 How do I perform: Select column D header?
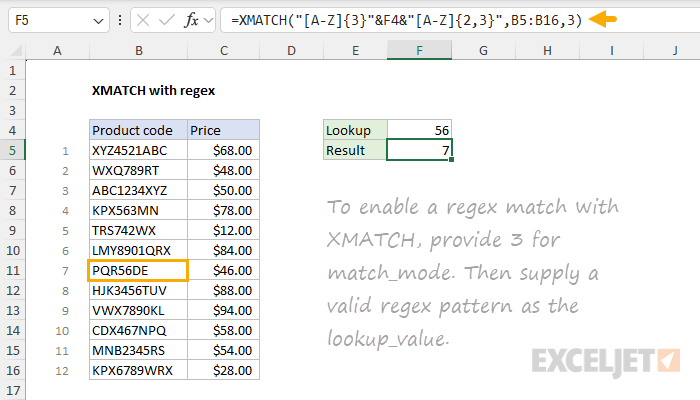[291, 50]
